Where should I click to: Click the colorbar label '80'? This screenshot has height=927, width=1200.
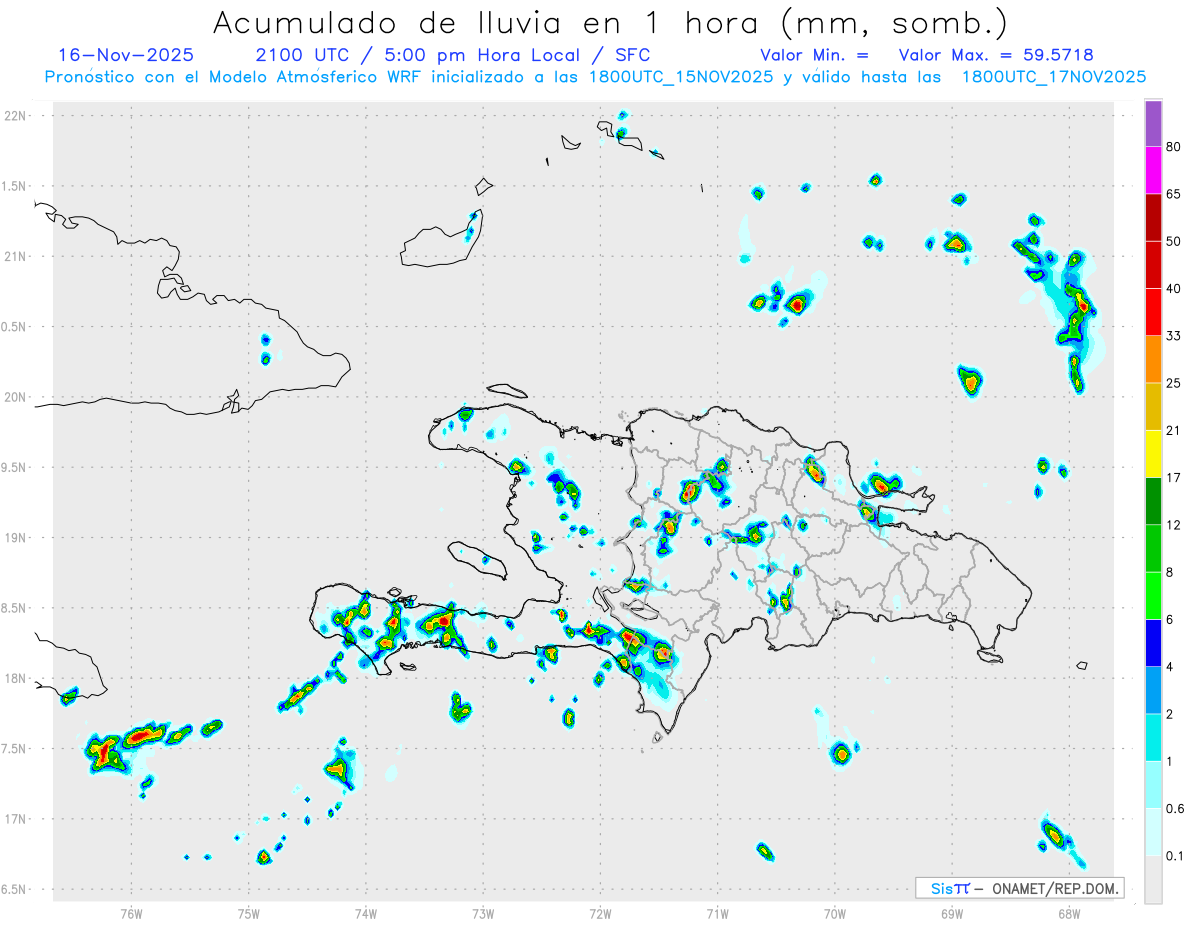[x=1174, y=147]
